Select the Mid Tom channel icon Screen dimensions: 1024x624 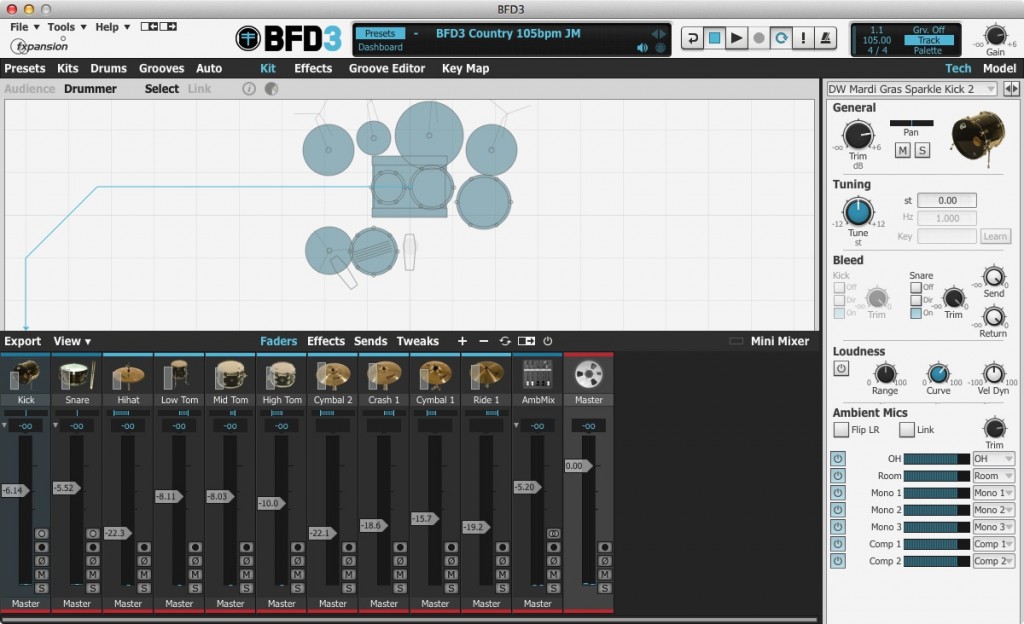coord(231,375)
